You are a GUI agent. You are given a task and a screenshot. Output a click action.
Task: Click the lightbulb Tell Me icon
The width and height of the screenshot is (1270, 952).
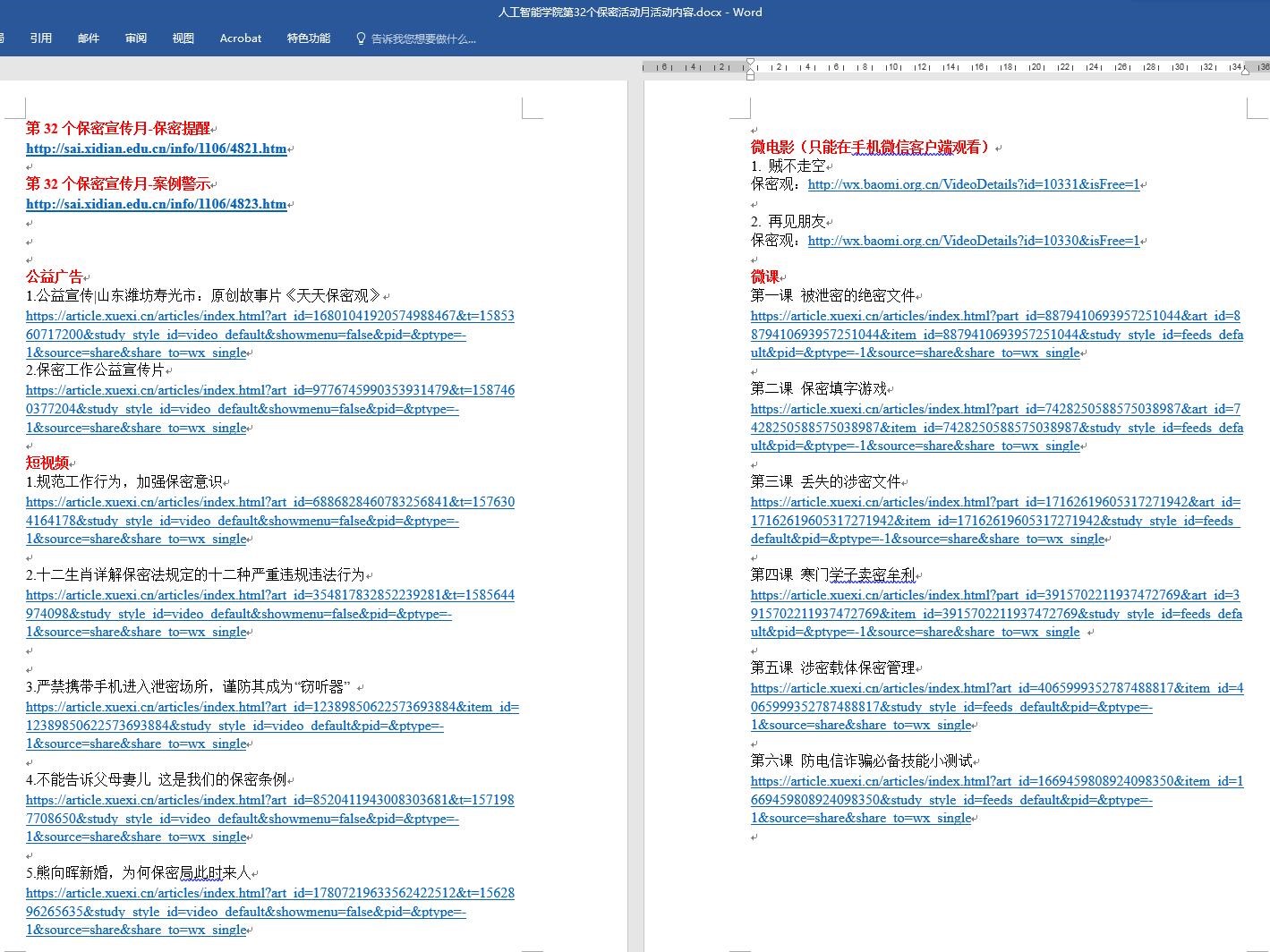[362, 38]
